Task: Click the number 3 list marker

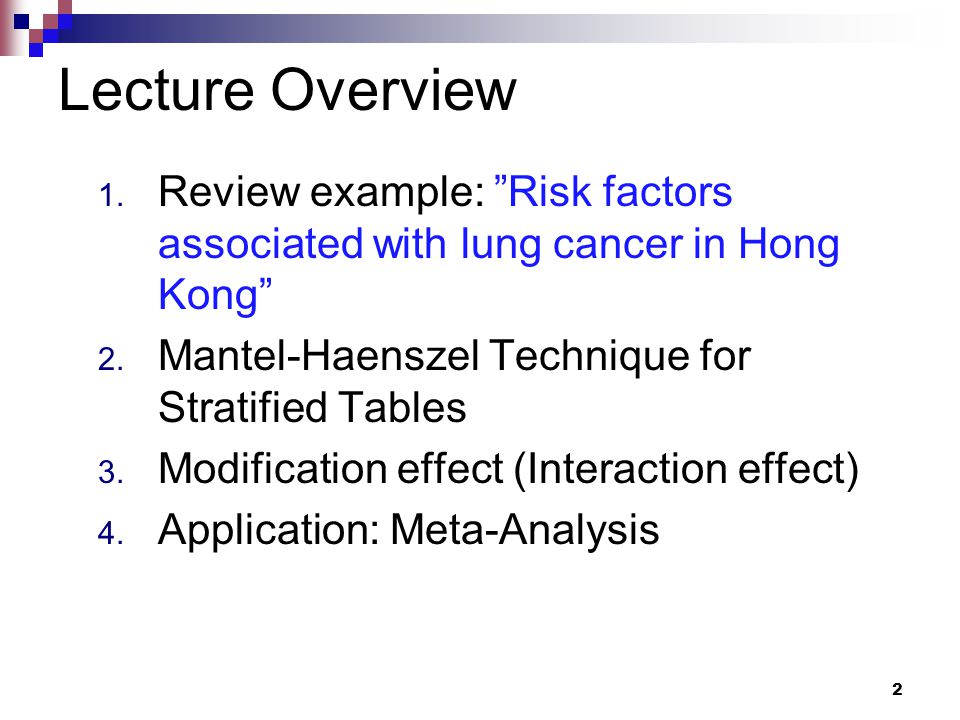Action: (111, 473)
